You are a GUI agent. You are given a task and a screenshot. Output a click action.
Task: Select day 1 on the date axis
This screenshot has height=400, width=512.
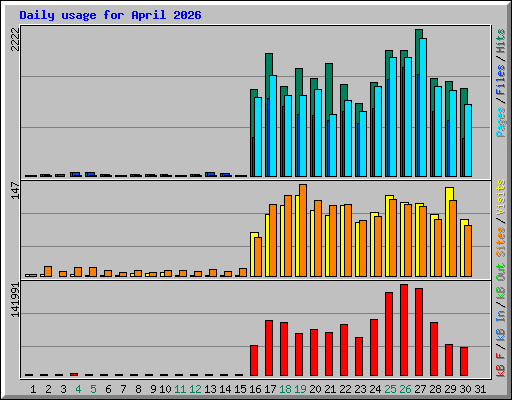tap(33, 389)
